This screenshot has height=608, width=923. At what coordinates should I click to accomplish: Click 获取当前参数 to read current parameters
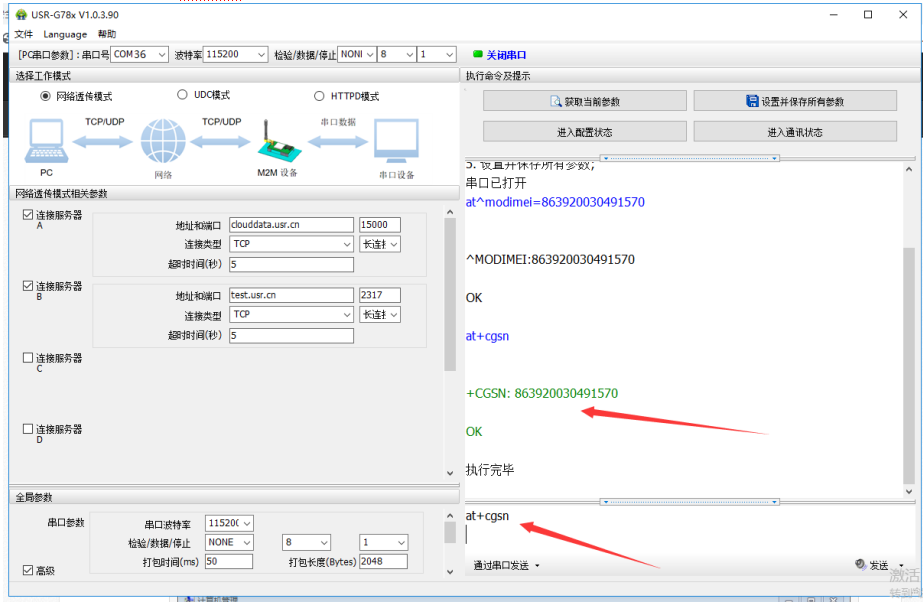click(x=585, y=101)
